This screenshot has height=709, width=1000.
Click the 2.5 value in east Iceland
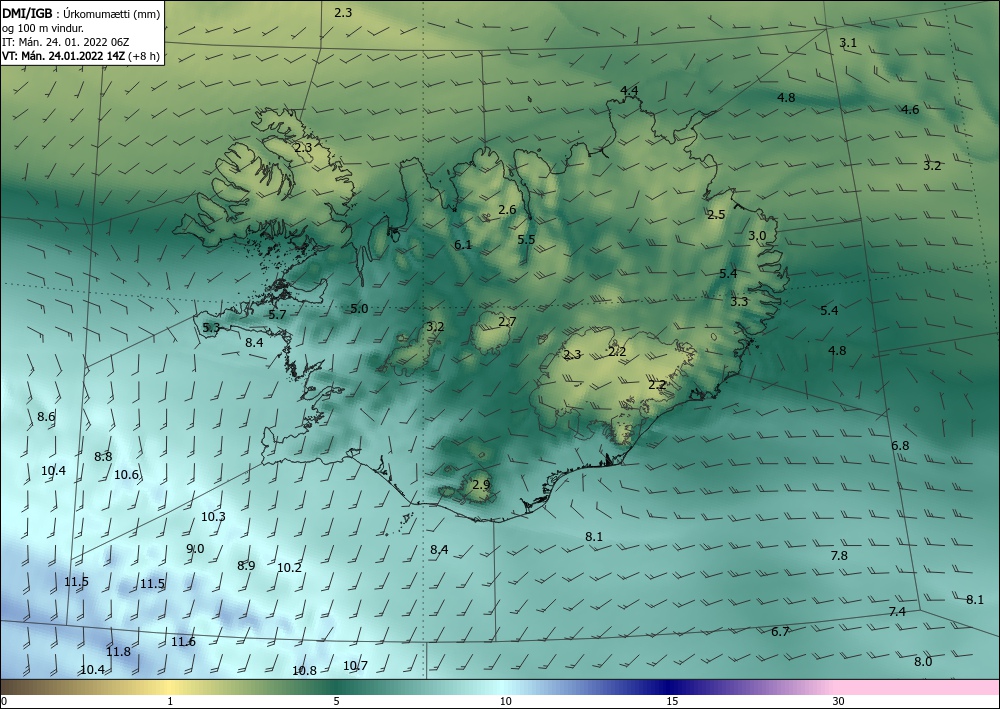(716, 215)
